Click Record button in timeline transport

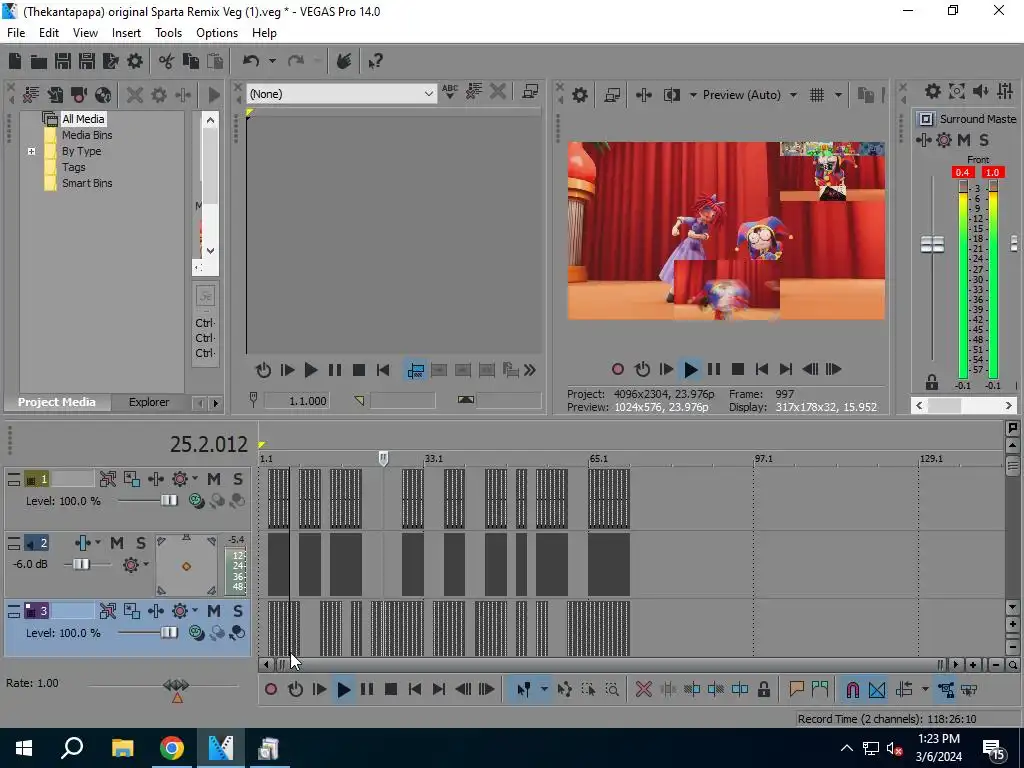271,690
